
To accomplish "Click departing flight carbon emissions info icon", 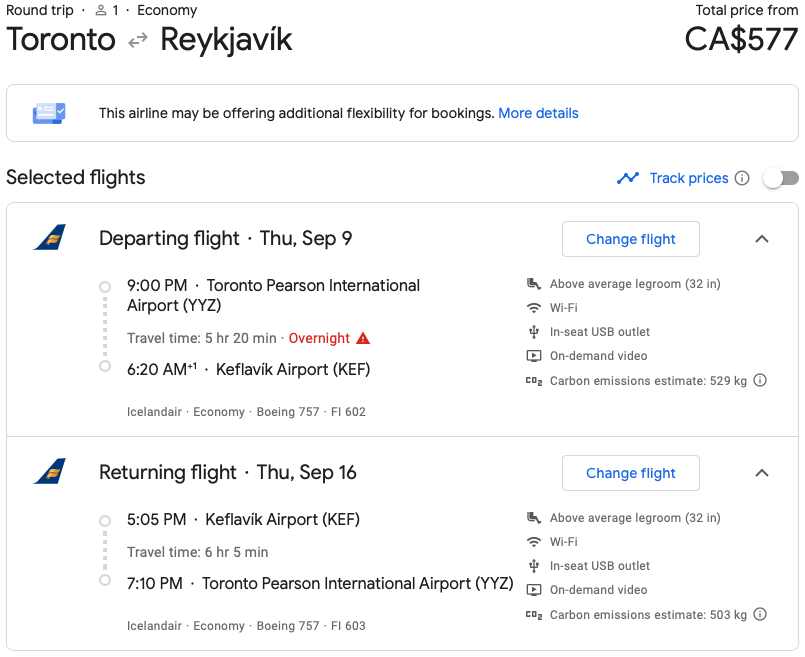I will point(760,380).
